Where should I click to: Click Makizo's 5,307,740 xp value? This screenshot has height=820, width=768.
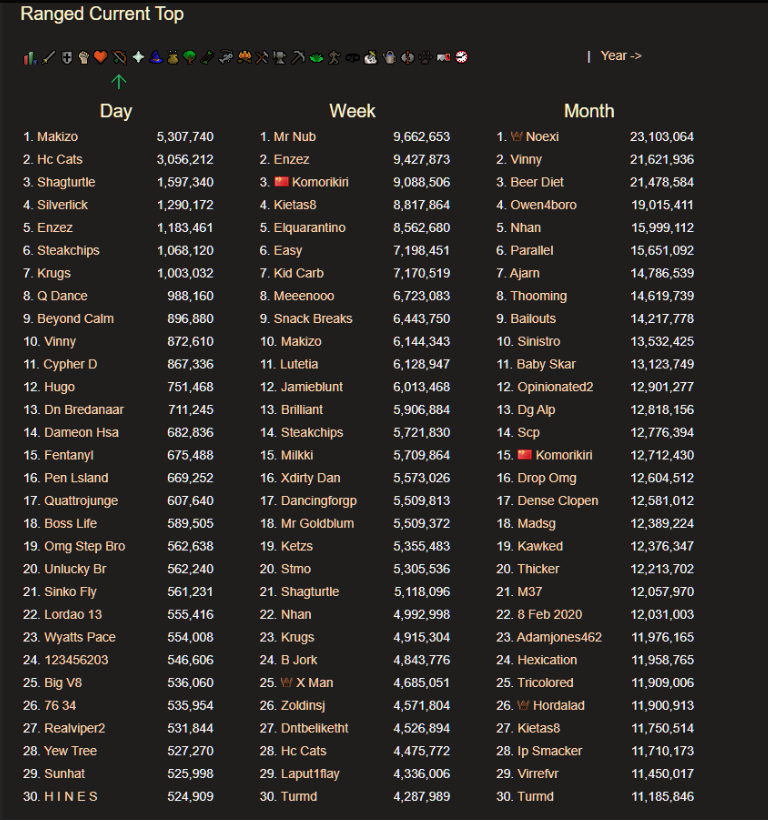point(185,136)
